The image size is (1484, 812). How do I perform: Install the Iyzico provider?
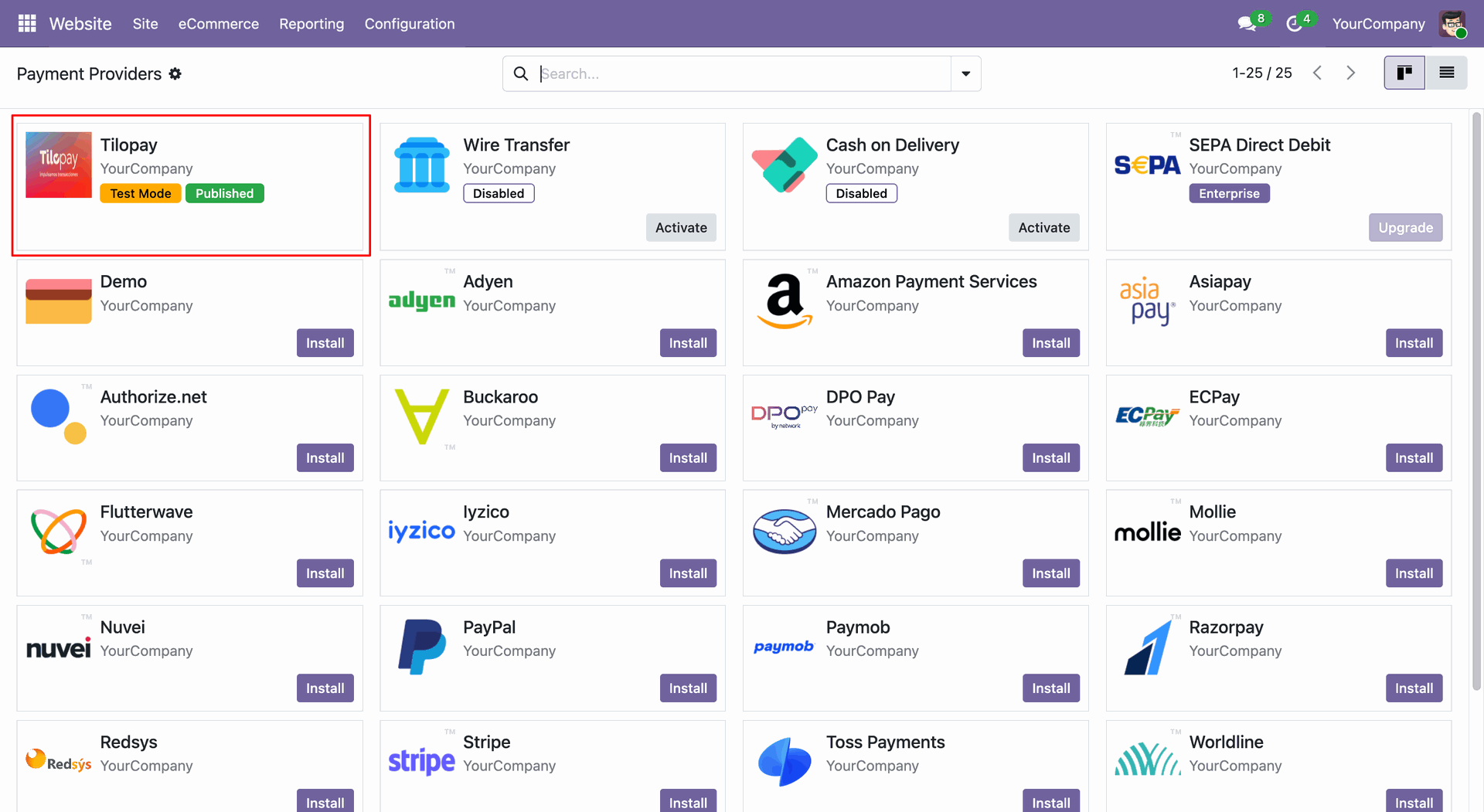click(x=688, y=572)
